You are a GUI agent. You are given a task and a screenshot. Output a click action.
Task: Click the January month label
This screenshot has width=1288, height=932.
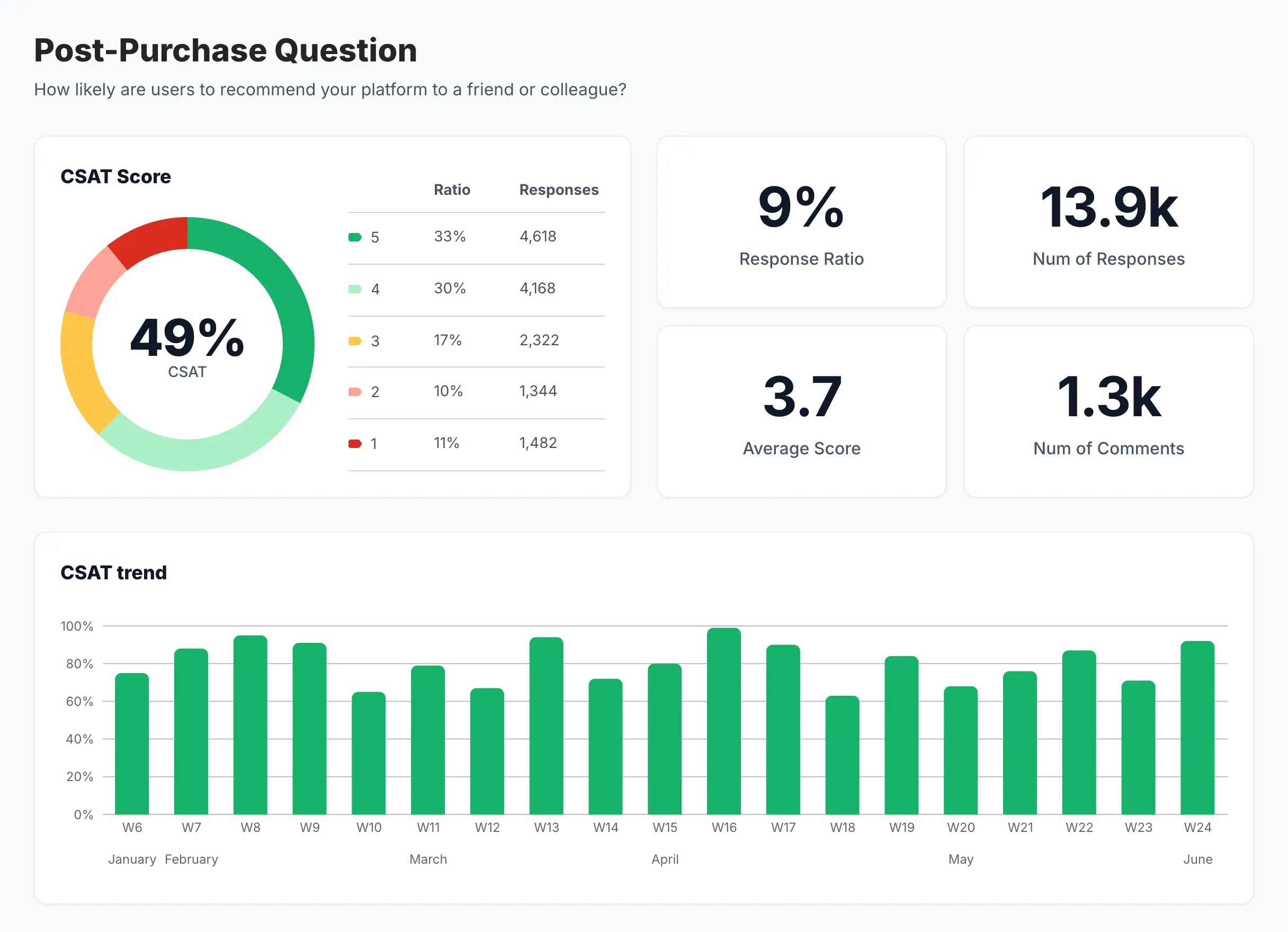(132, 859)
